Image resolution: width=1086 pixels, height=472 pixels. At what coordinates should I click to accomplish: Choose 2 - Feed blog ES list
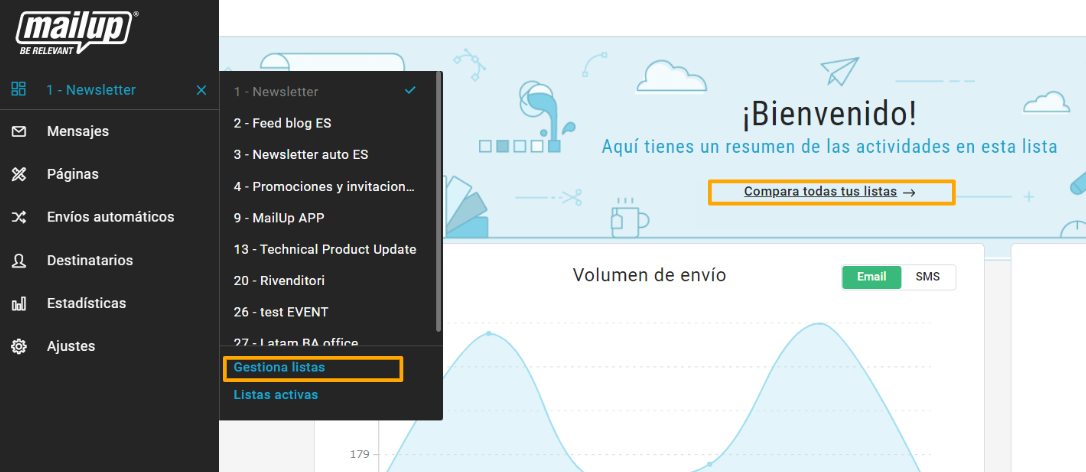(x=282, y=123)
